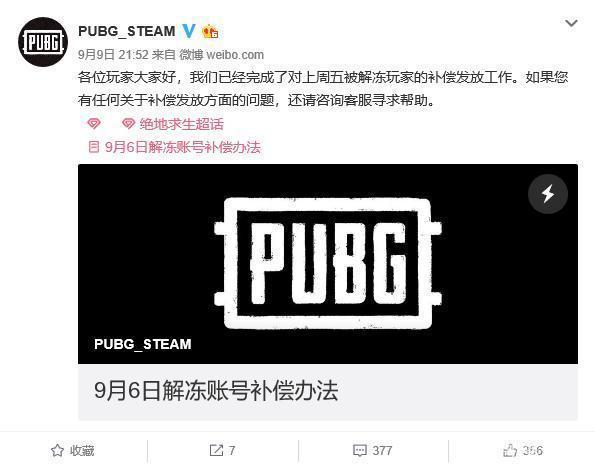595x469 pixels.
Task: Repost this post using share icon
Action: tap(222, 450)
